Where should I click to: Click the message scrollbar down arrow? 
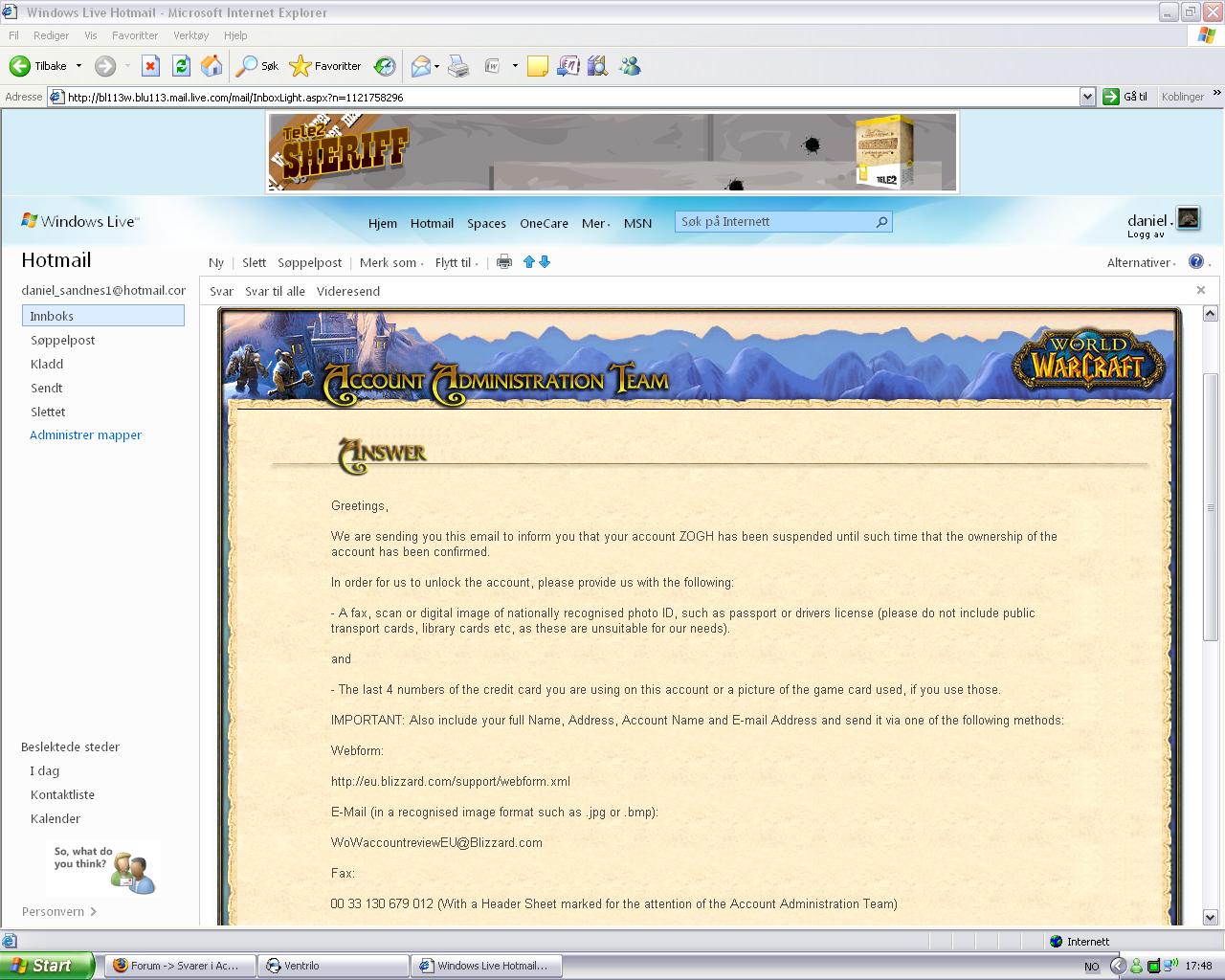click(x=1210, y=917)
